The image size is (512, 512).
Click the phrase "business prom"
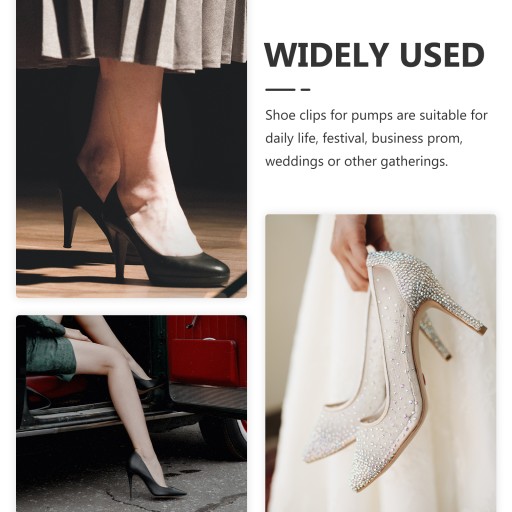pos(417,138)
